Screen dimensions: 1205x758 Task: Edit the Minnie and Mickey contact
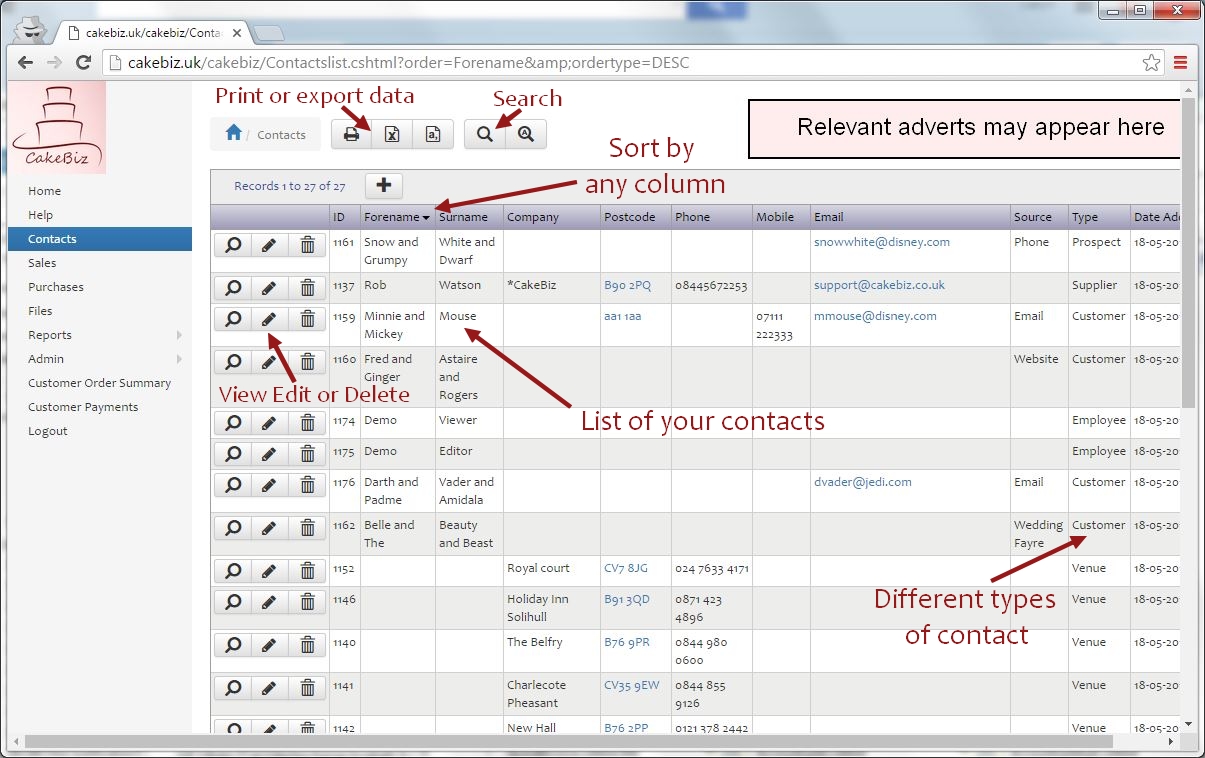269,318
